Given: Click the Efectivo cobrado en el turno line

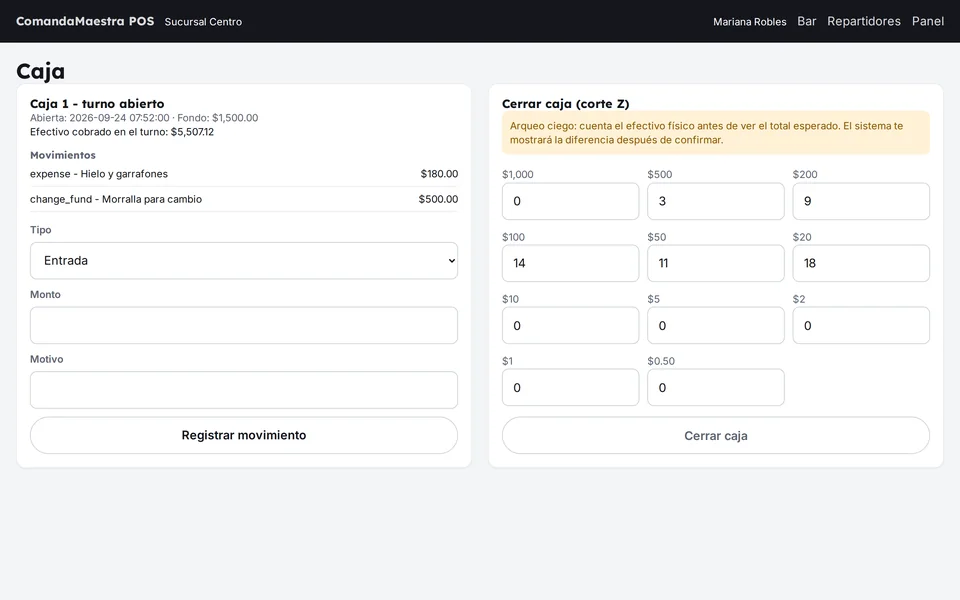Looking at the screenshot, I should (x=122, y=132).
